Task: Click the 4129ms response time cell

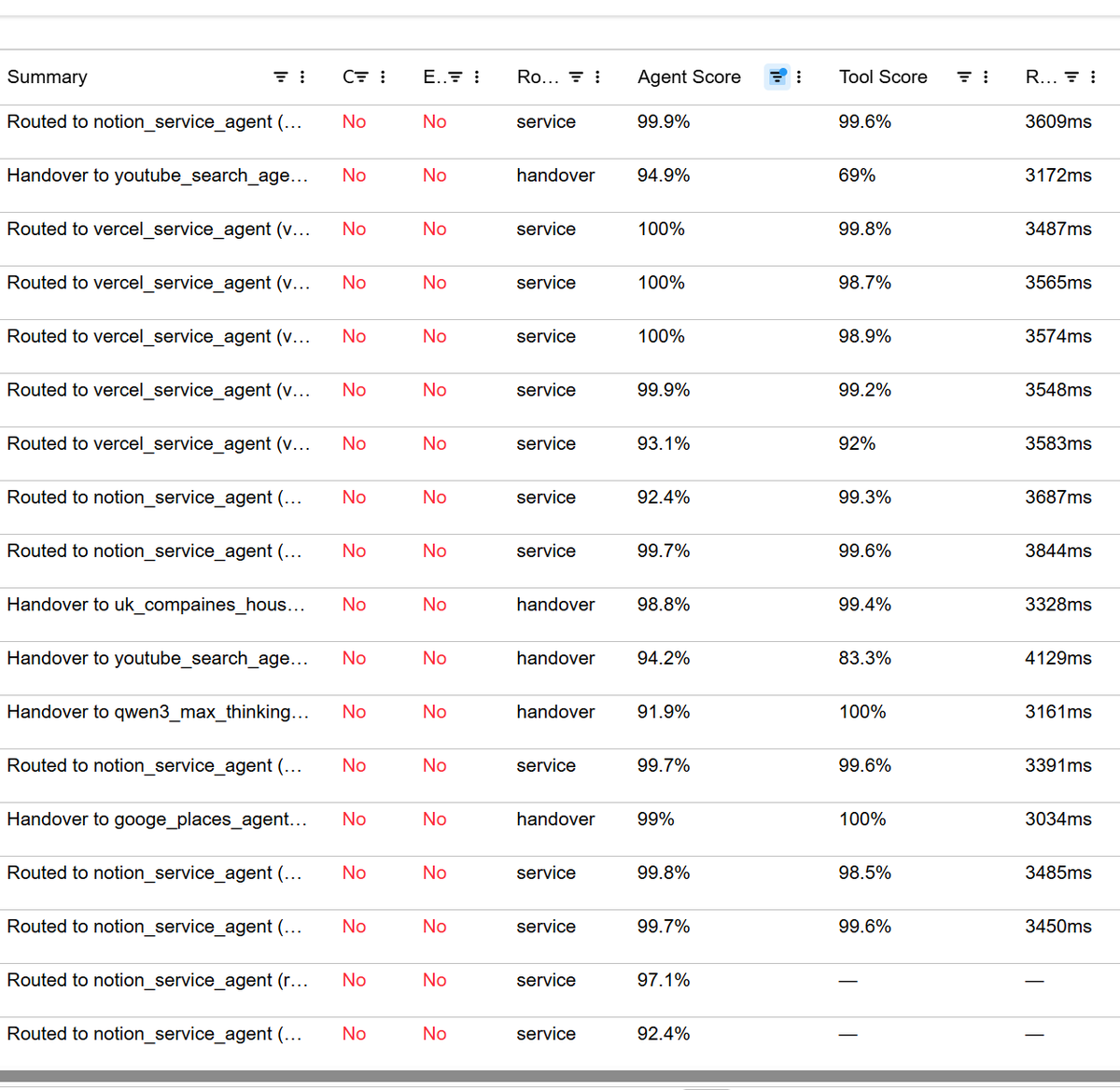Action: click(x=1058, y=659)
